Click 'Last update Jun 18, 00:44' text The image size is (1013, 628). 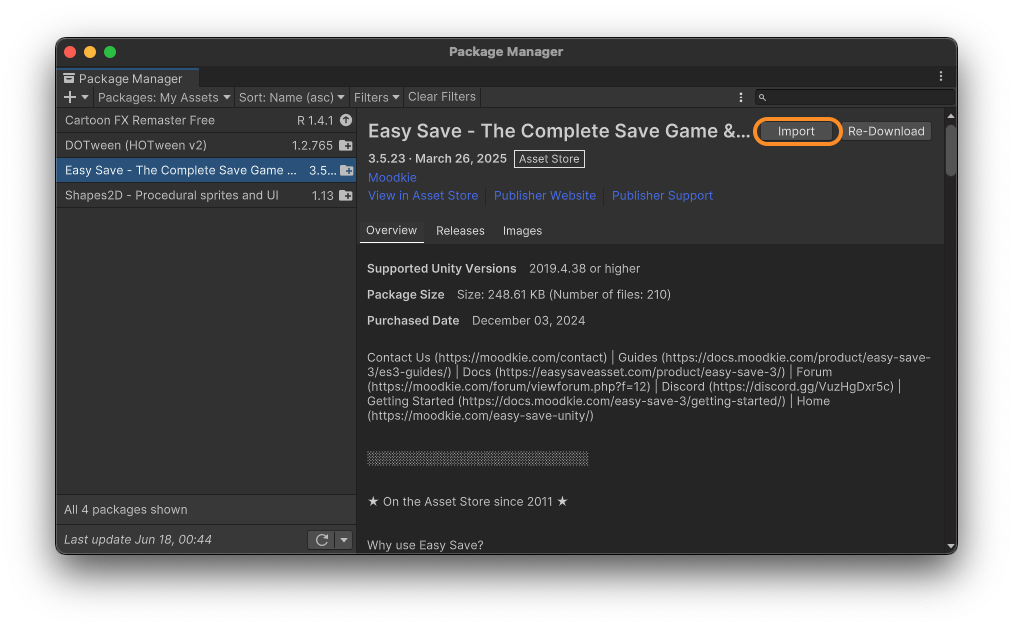tap(138, 539)
